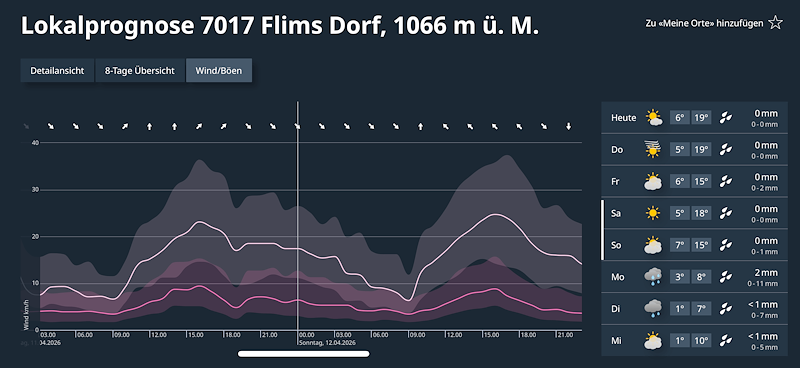
Task: Click Friday's 15° maximum temperature box
Action: pos(702,181)
